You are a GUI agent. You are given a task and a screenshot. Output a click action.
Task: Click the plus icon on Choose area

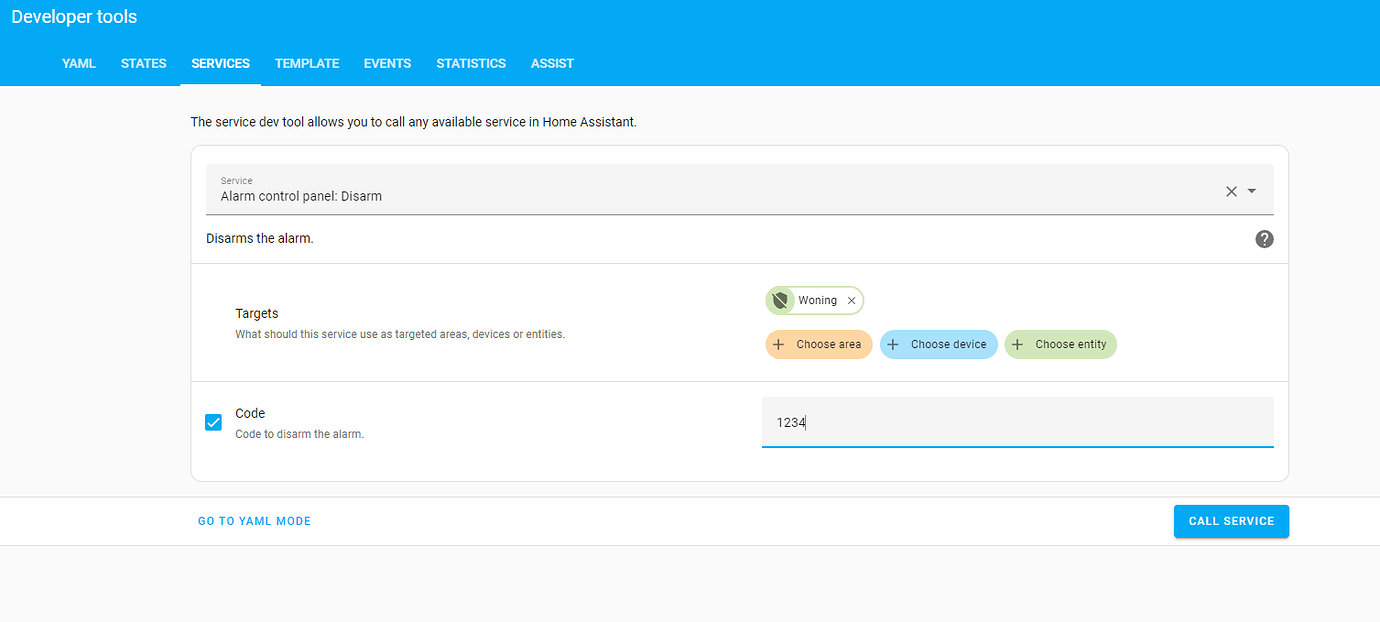tap(779, 345)
